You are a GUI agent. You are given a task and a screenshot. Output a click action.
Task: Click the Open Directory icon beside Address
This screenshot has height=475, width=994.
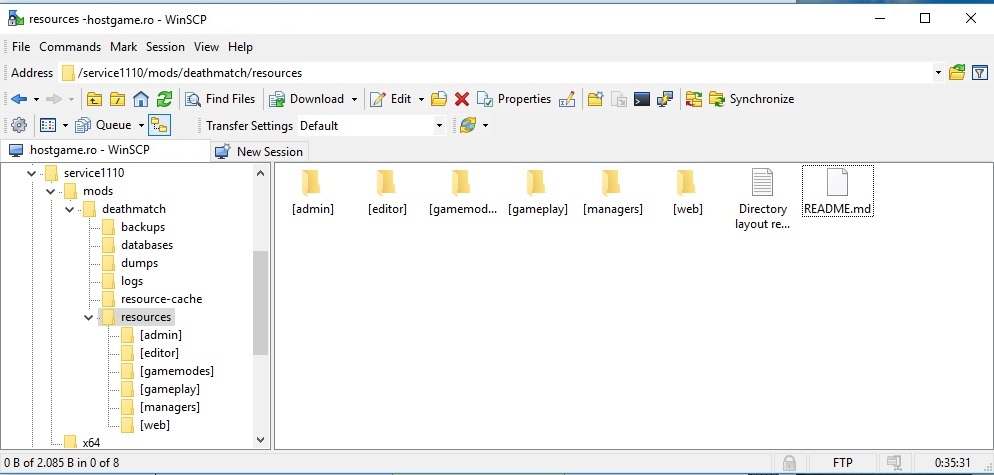coord(957,72)
